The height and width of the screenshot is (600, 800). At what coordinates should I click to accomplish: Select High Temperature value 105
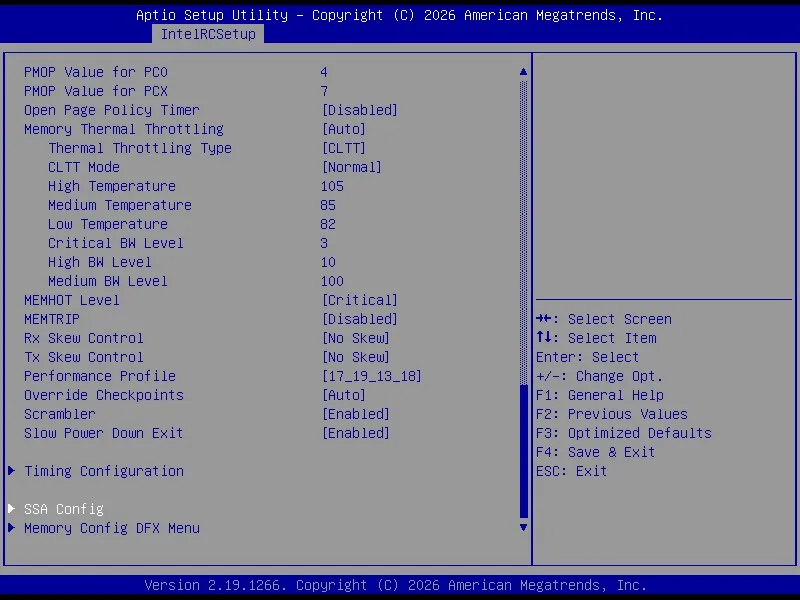pos(332,186)
